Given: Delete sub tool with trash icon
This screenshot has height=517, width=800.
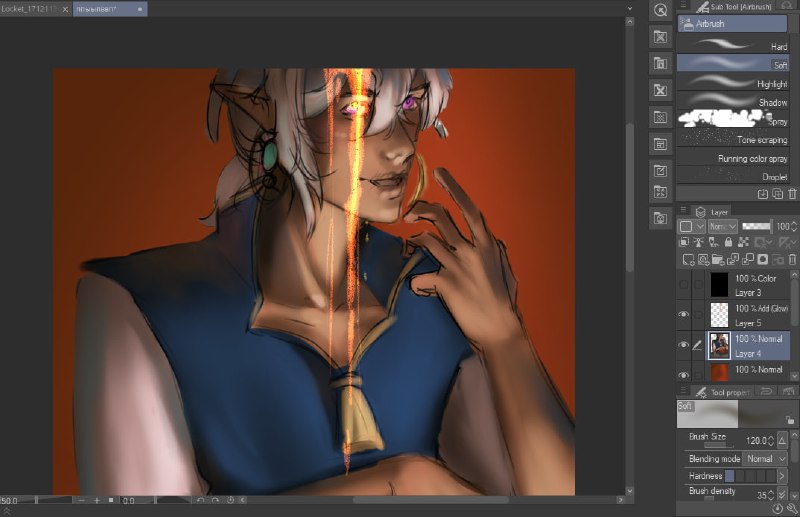Looking at the screenshot, I should [792, 194].
